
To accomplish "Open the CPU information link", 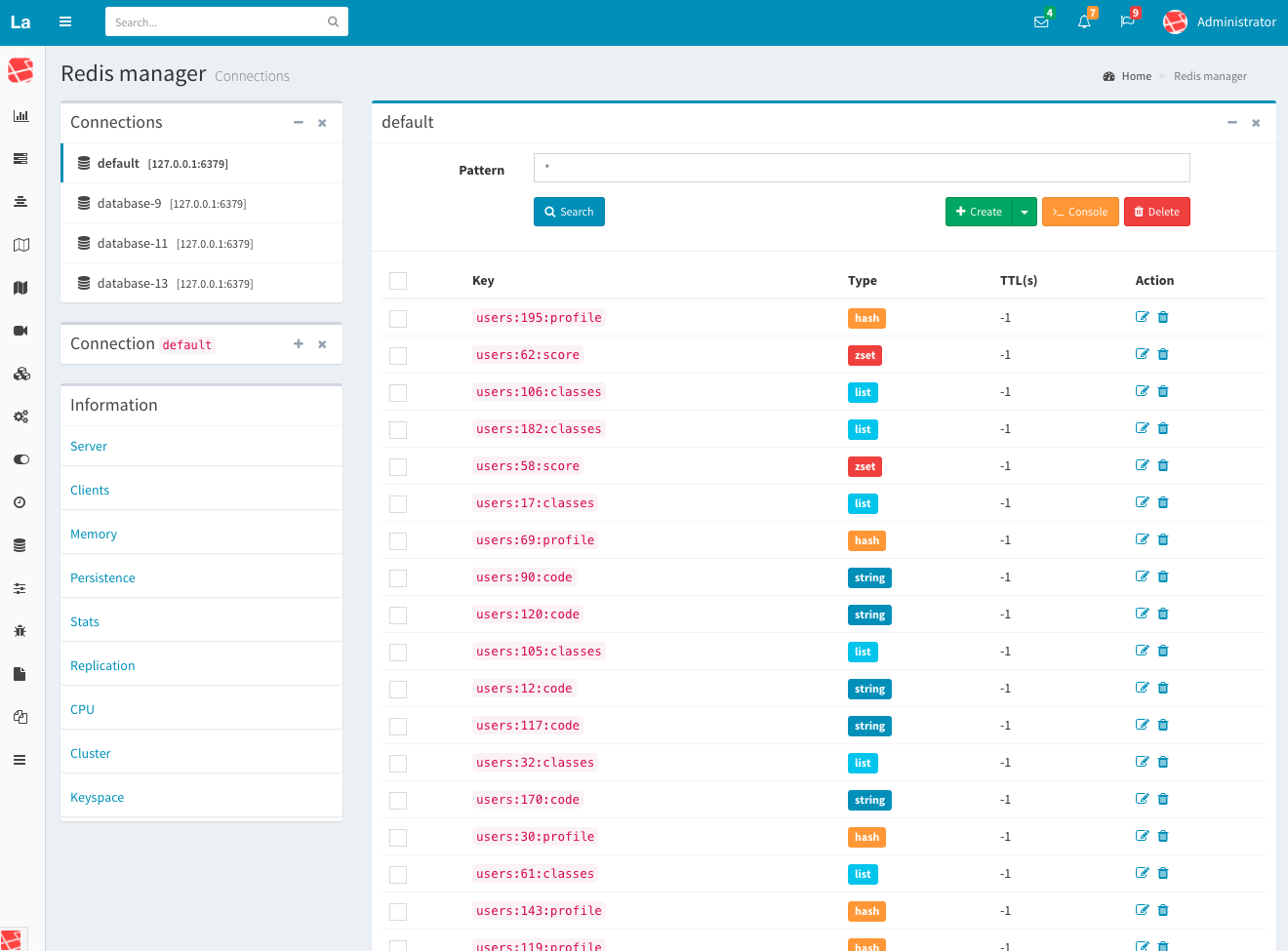I will pos(82,709).
